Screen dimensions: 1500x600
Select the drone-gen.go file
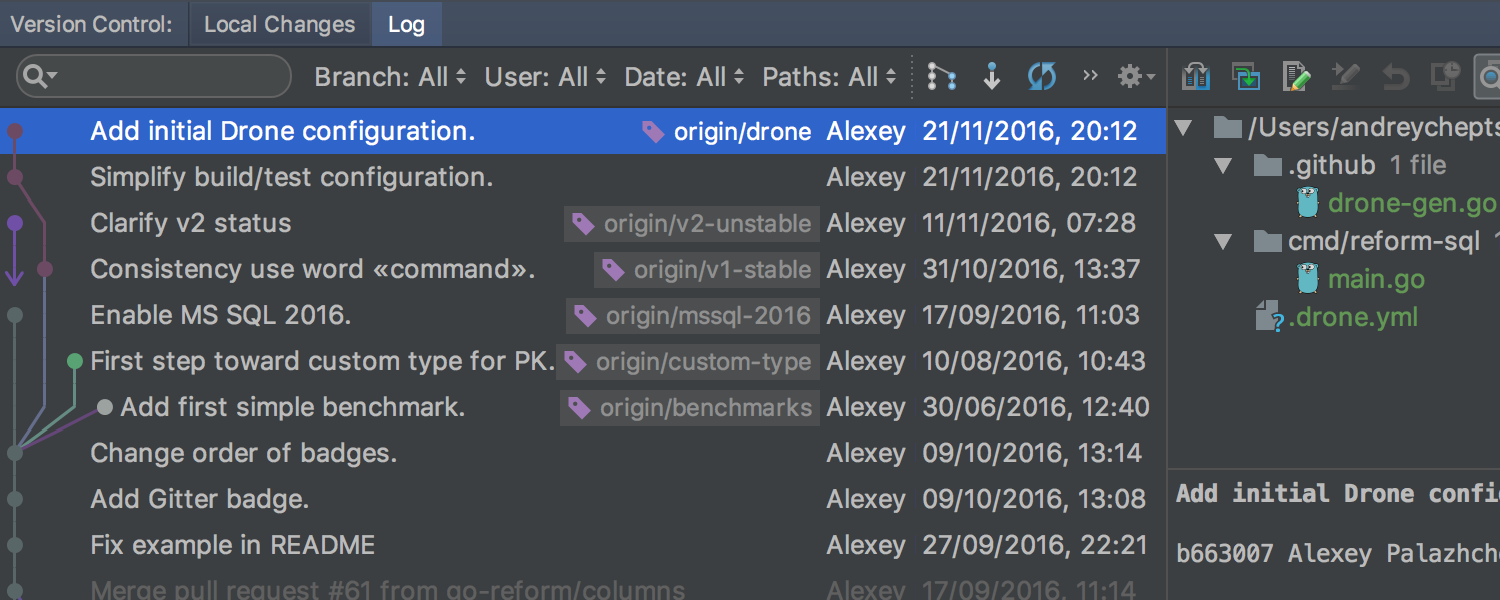pyautogui.click(x=1410, y=203)
